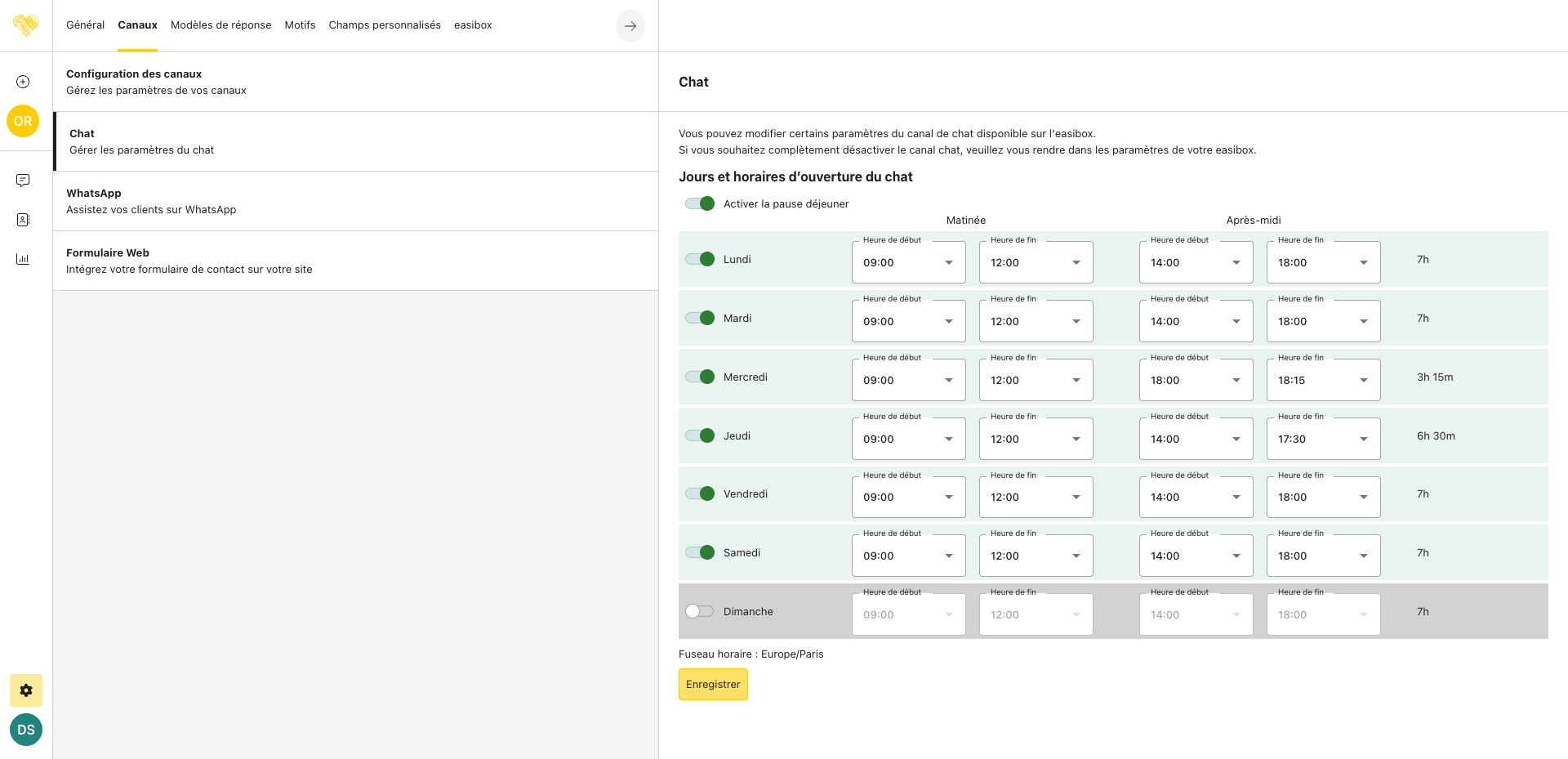Open Jeudi afternoon end time 17:30 dropdown

point(1323,439)
